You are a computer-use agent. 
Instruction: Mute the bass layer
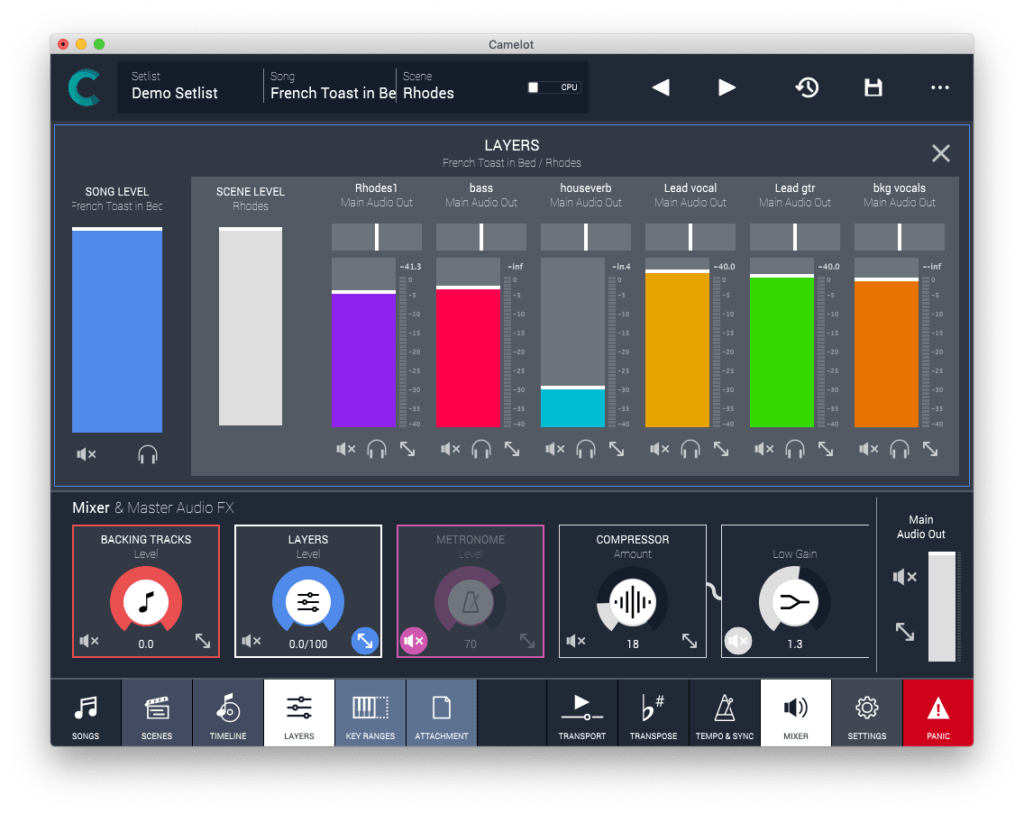click(450, 449)
